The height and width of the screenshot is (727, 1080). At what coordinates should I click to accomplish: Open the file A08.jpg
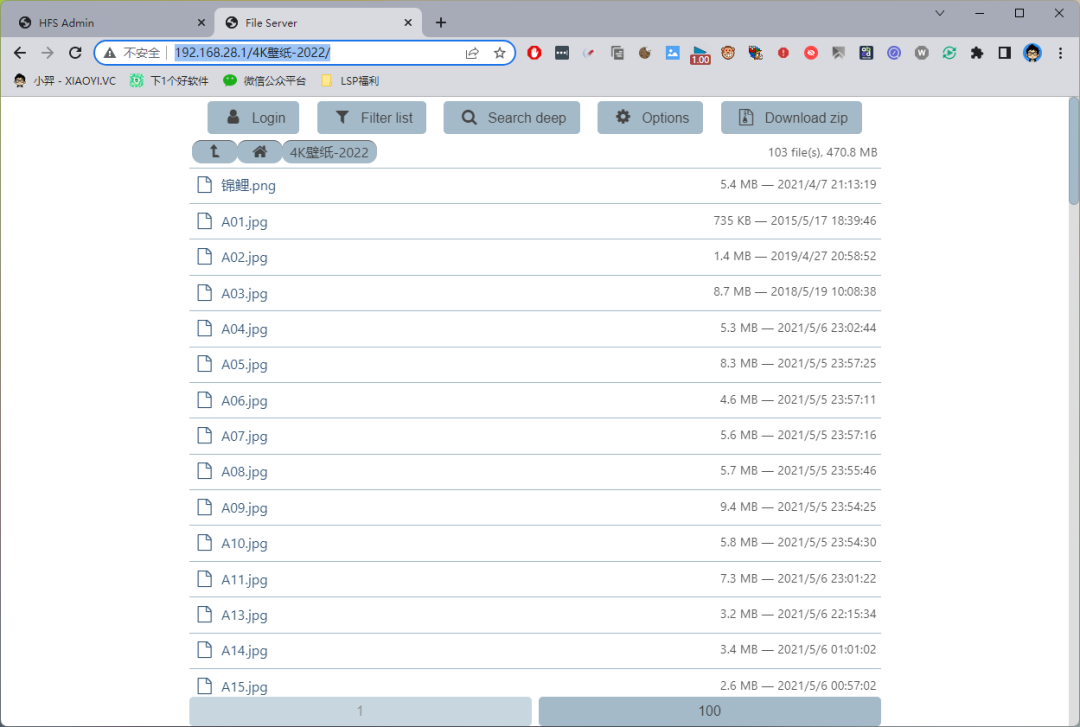coord(245,472)
